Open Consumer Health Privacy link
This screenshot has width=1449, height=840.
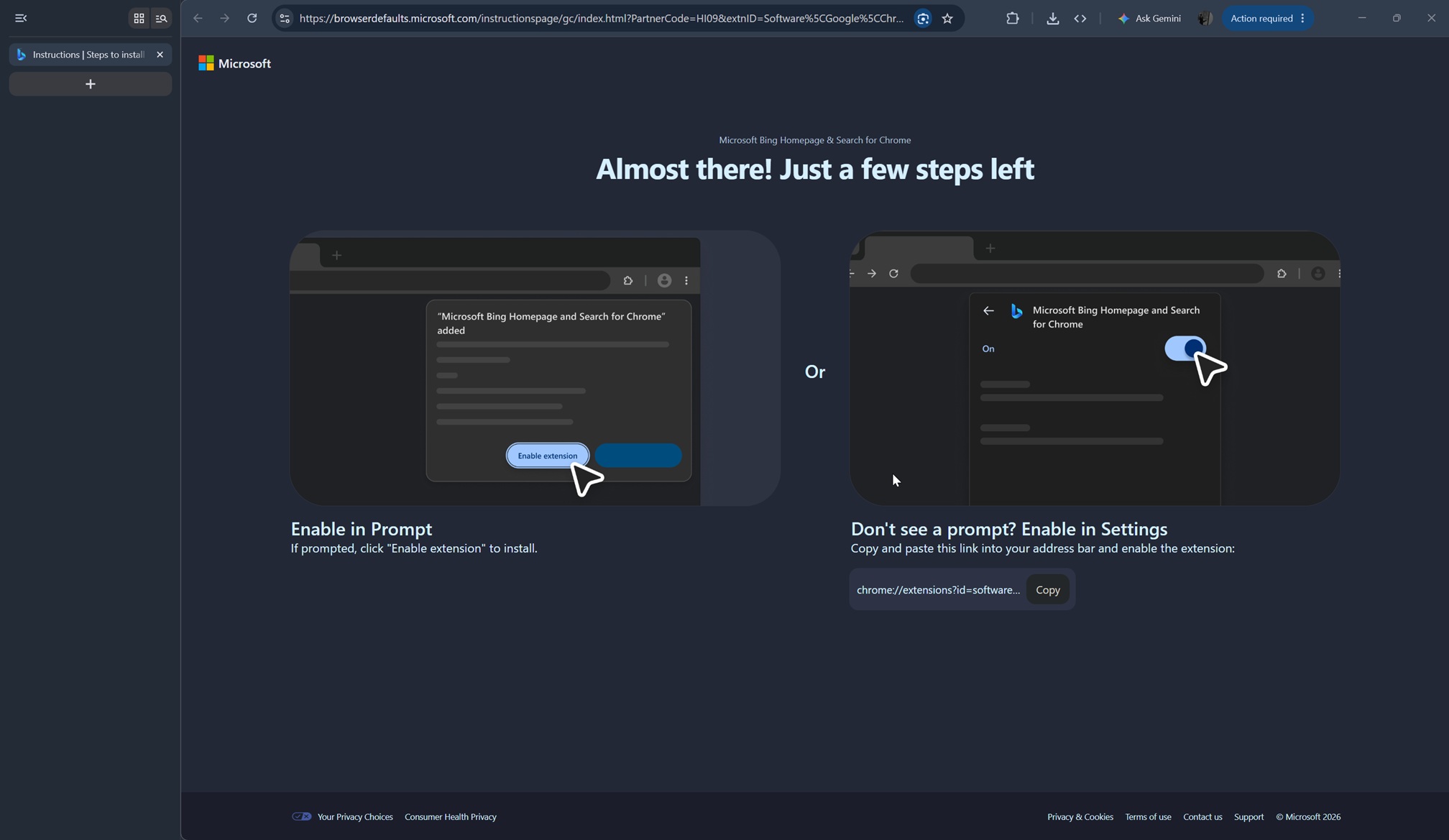(451, 817)
